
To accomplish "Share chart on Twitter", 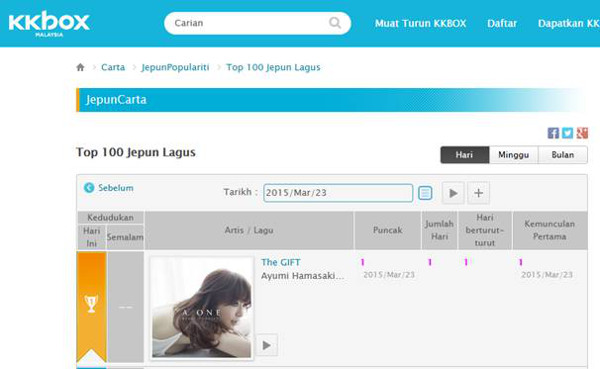I will point(567,133).
